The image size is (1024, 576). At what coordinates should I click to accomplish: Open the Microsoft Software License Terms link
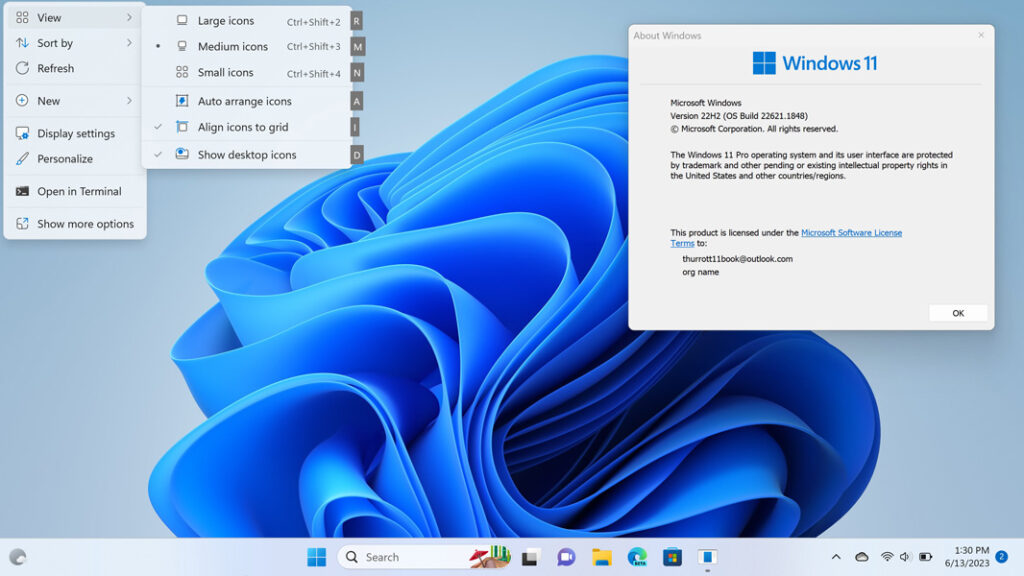pyautogui.click(x=851, y=232)
